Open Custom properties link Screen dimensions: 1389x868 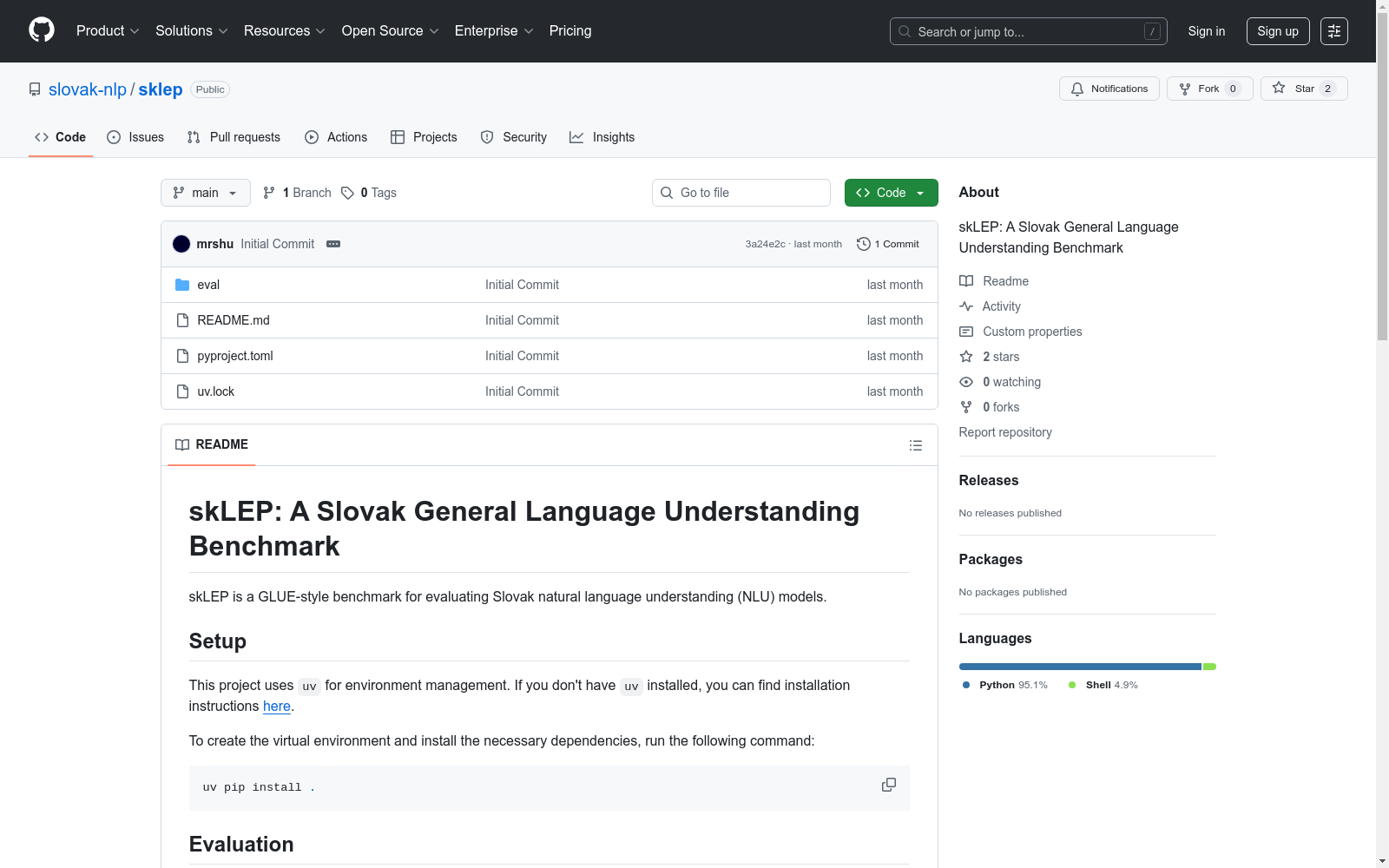point(1021,332)
